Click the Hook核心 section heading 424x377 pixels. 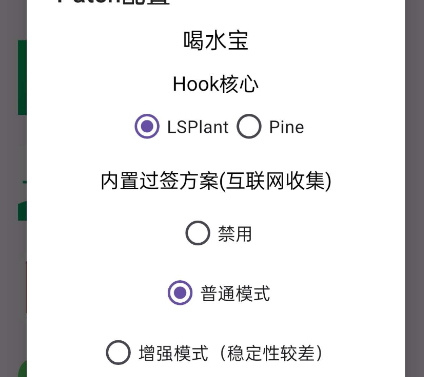click(x=216, y=84)
